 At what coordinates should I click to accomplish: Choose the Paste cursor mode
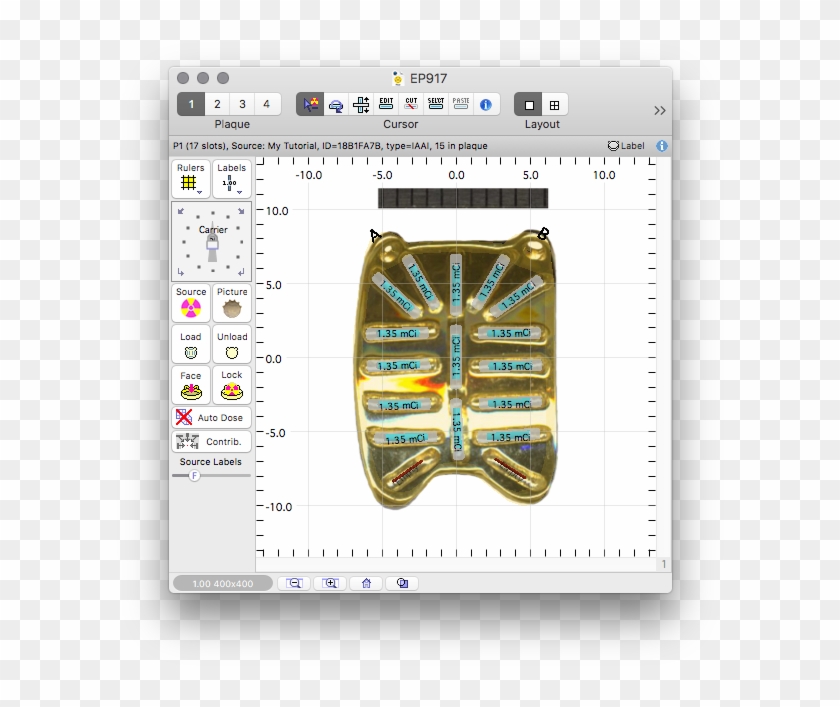[461, 103]
